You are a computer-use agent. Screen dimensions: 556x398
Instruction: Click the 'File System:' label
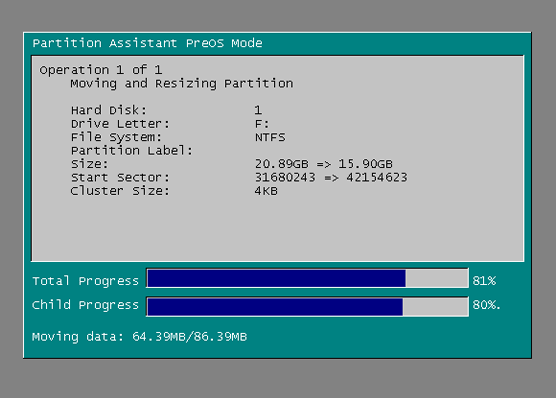tap(116, 137)
